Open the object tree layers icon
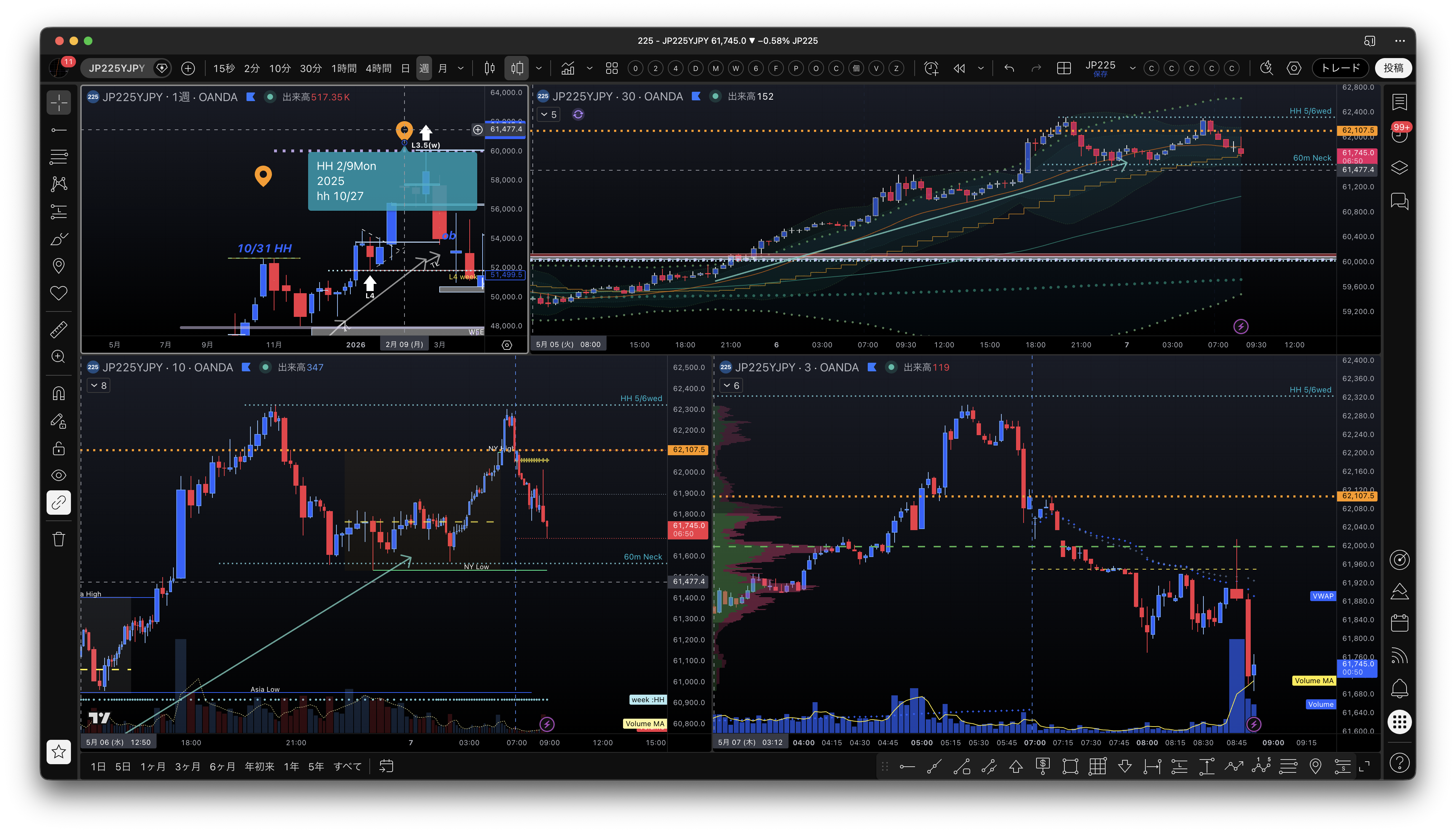The width and height of the screenshot is (1456, 833). [1399, 168]
